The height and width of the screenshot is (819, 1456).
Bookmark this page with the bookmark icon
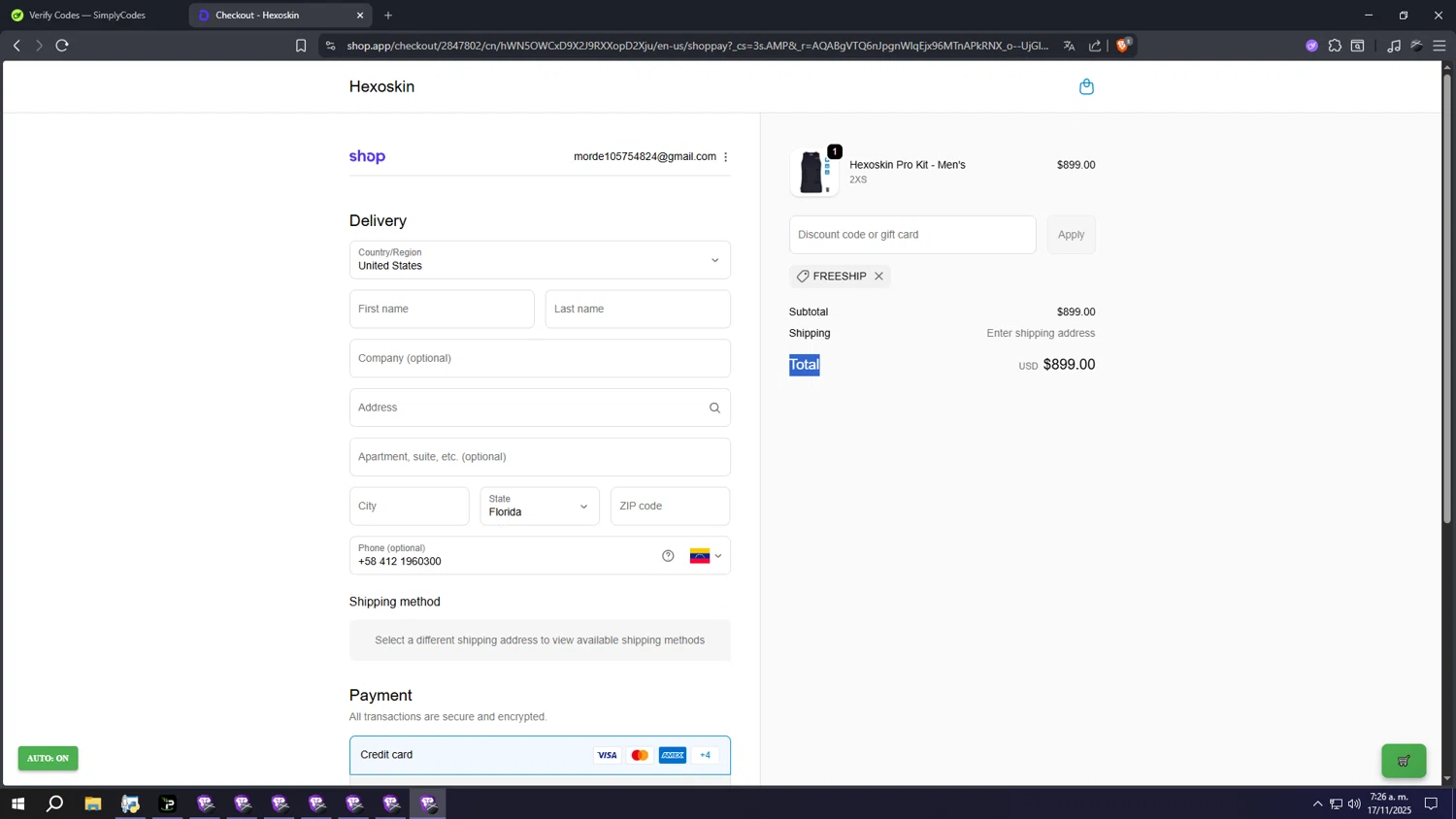301,46
